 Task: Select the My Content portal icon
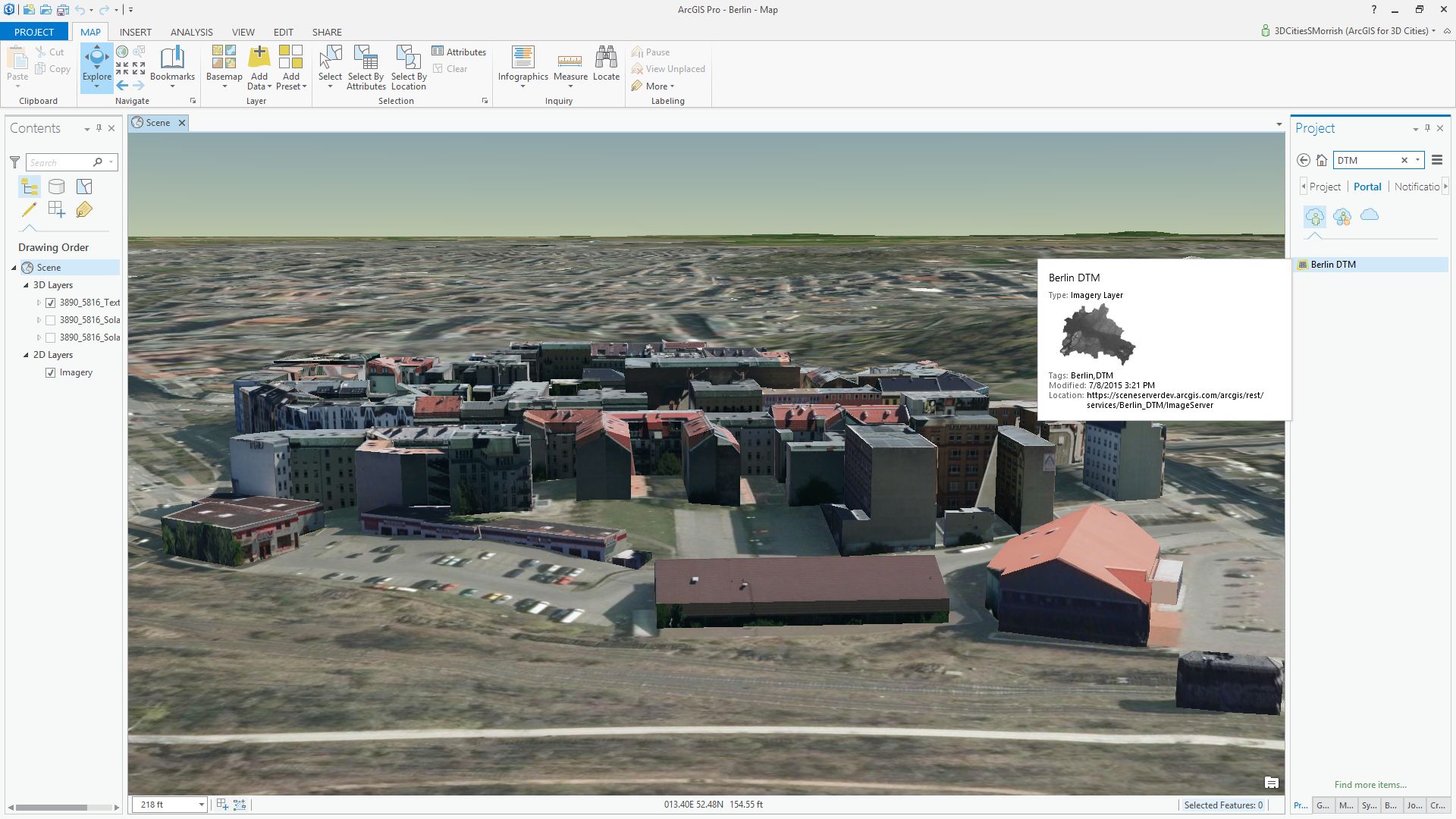click(1315, 217)
